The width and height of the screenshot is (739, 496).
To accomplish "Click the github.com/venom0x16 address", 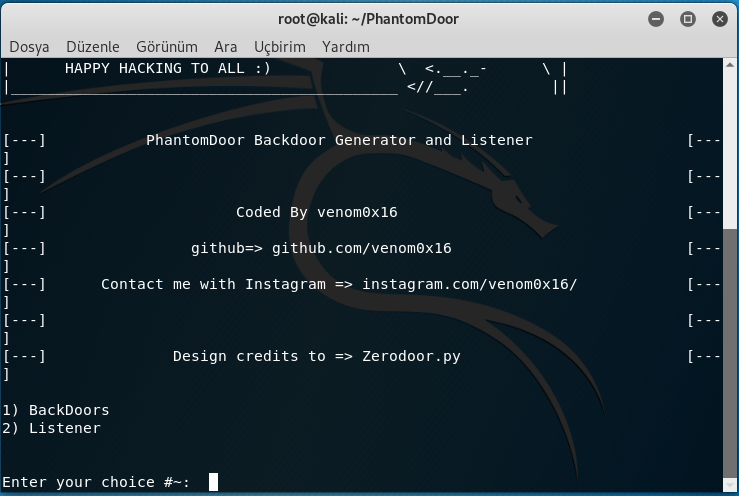I will (361, 248).
